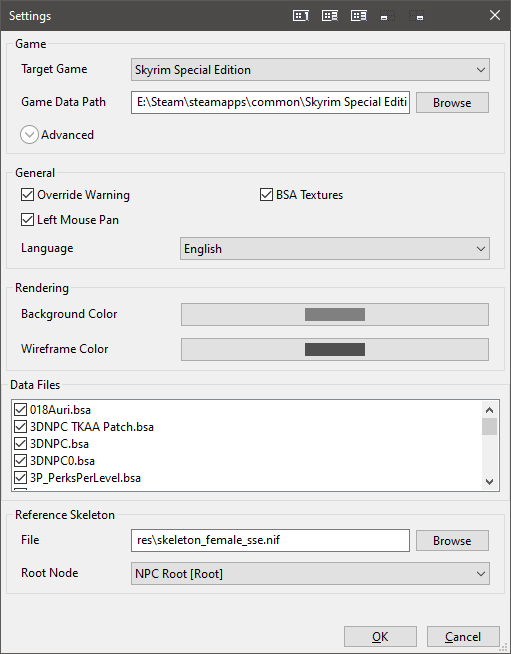Screen dimensions: 511x654
Task: Browse for the Game Data Path
Action: pyautogui.click(x=452, y=103)
